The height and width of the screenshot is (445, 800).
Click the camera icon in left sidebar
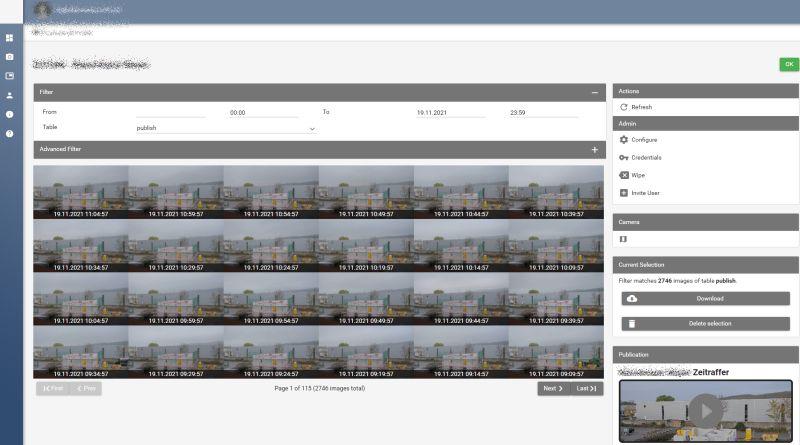[x=9, y=57]
